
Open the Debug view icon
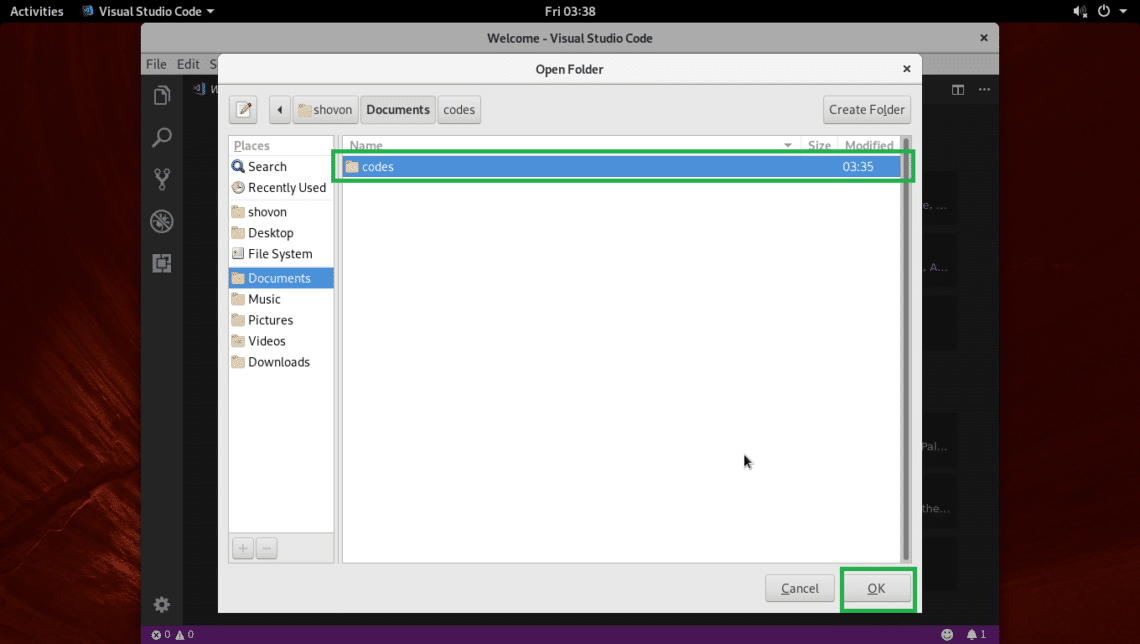(x=161, y=221)
